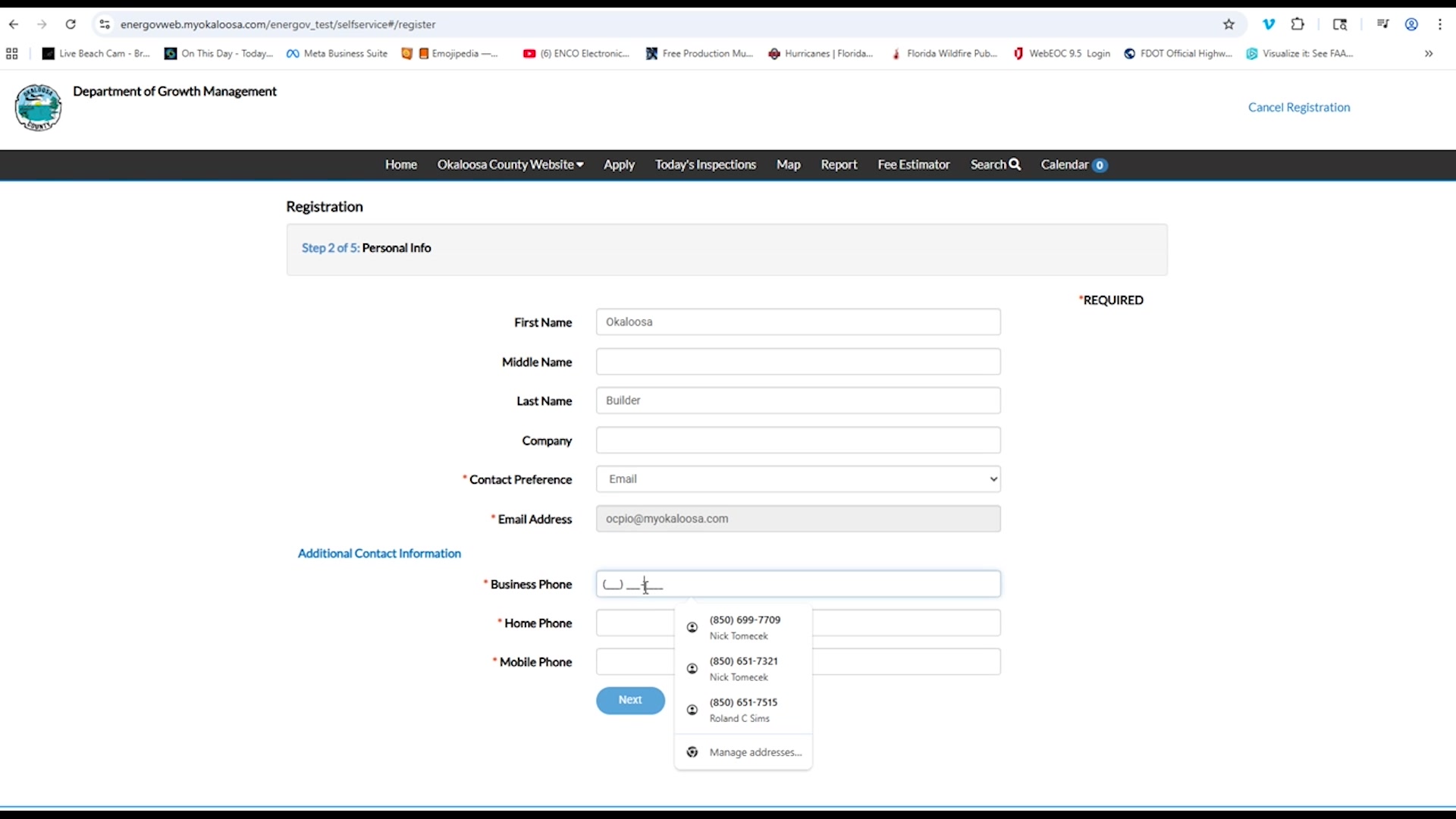Screen dimensions: 1456x819
Task: Open the Fee Estimator nav item
Action: [x=913, y=165]
